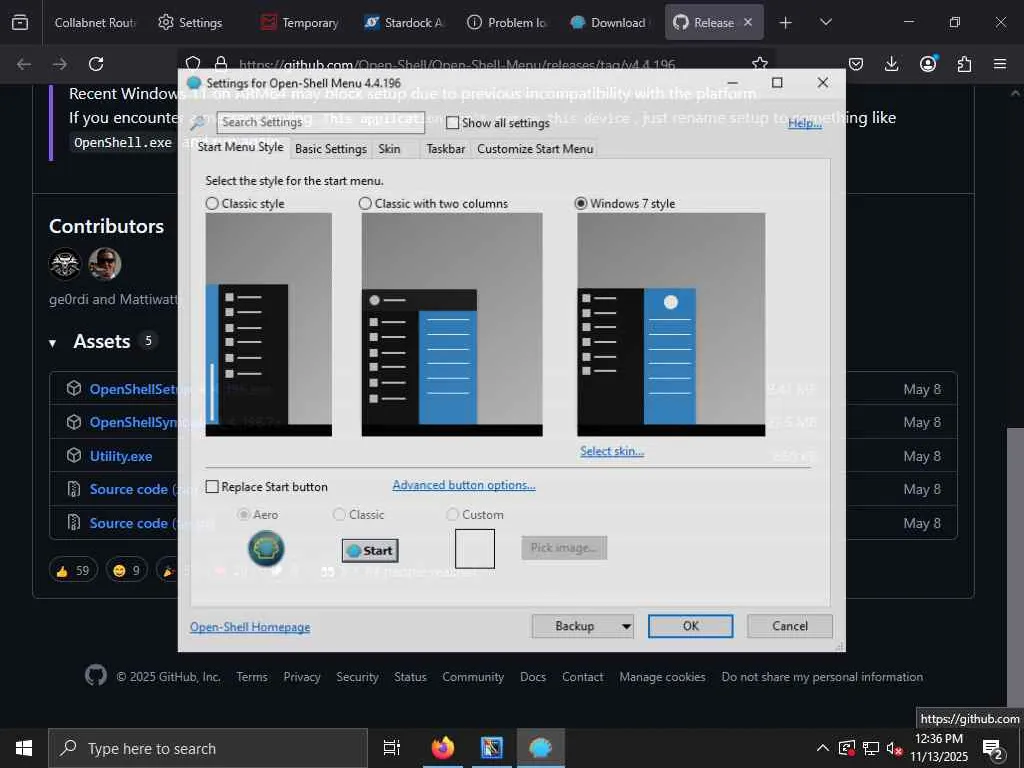Click the Pick image button
The height and width of the screenshot is (768, 1024).
pos(564,548)
